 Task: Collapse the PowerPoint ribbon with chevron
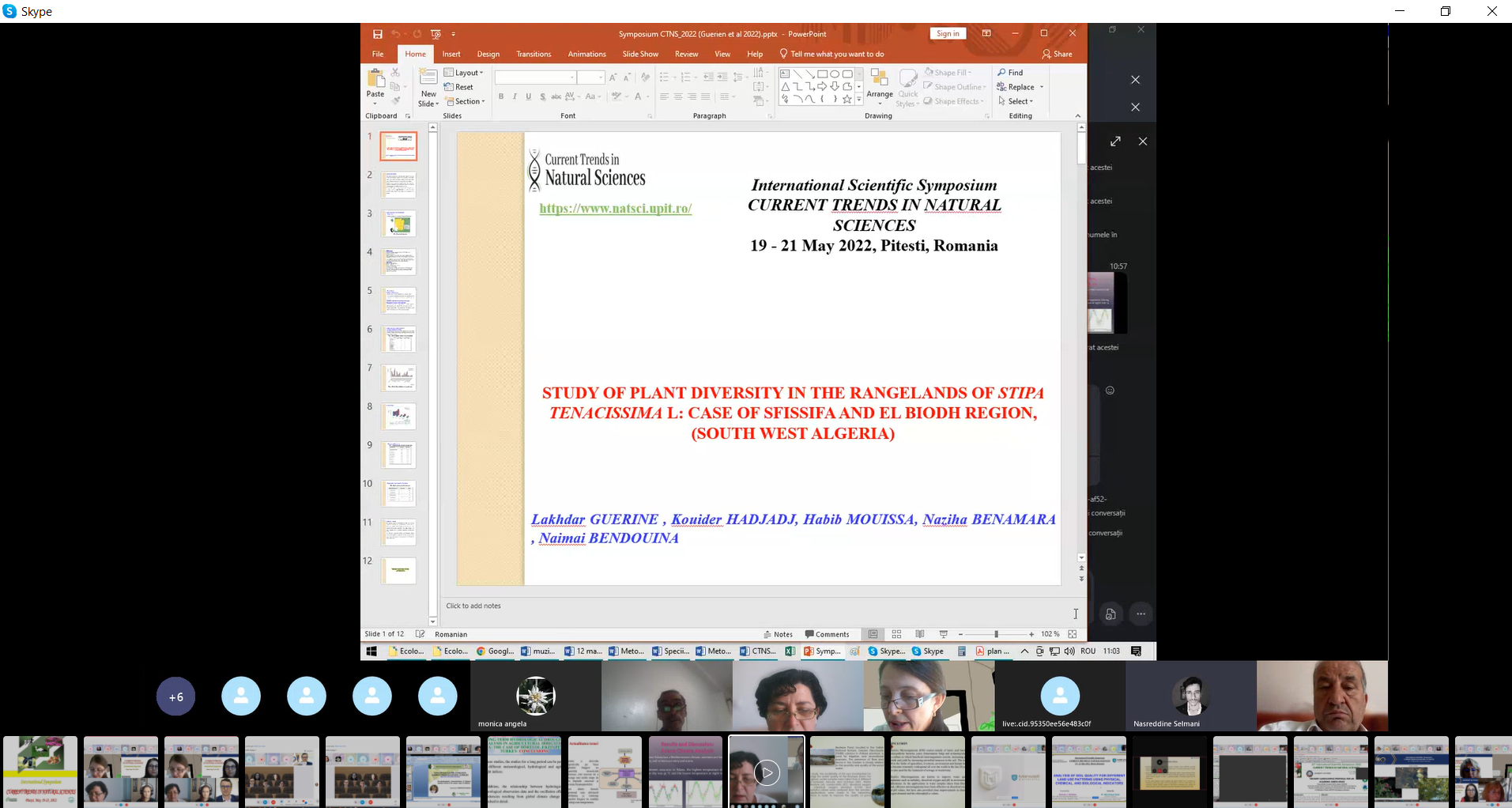tap(1078, 116)
